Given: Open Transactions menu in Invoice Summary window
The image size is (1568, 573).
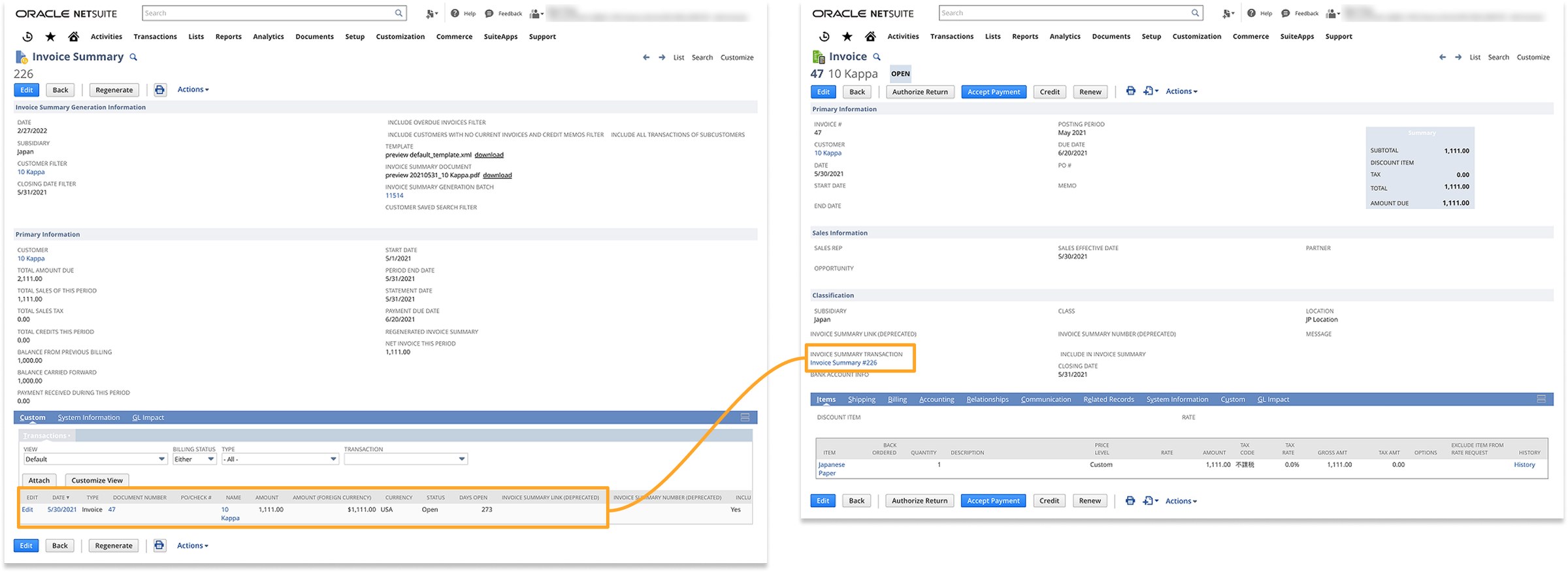Looking at the screenshot, I should click(x=155, y=37).
